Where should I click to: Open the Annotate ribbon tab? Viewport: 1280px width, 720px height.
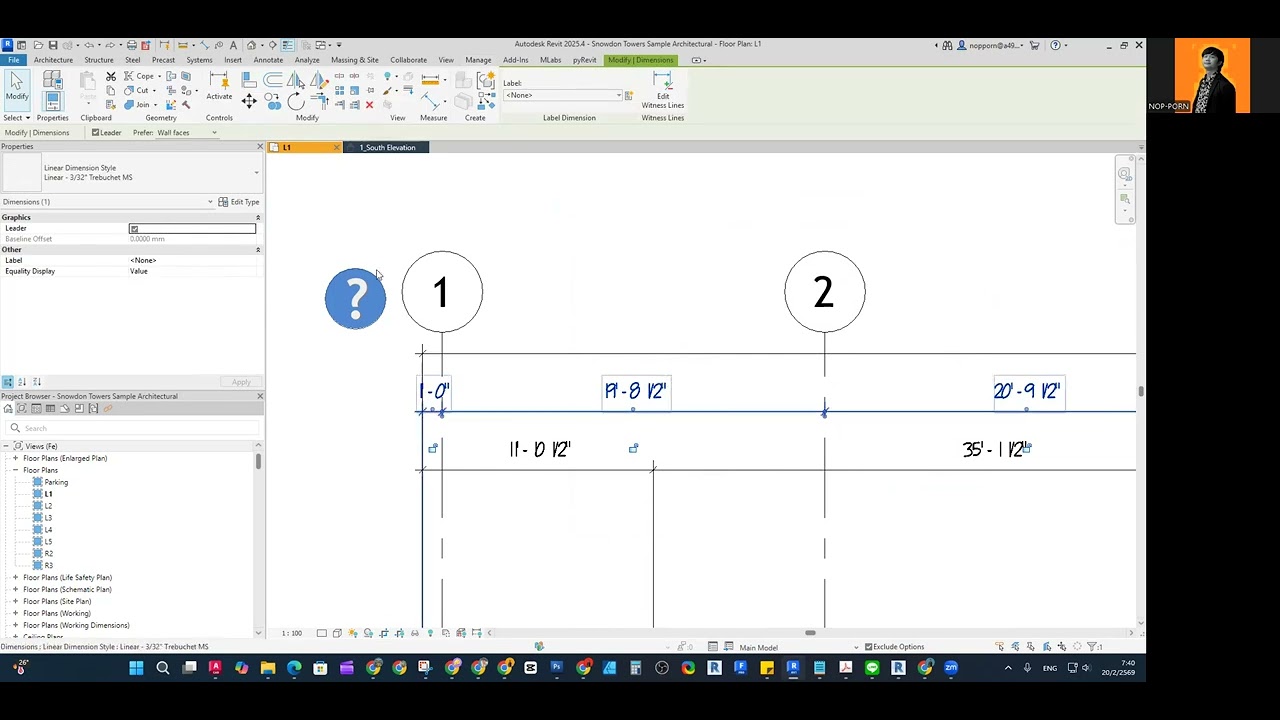point(268,60)
